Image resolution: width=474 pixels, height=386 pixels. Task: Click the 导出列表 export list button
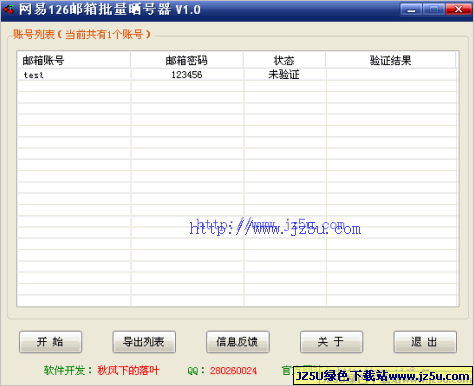[x=144, y=342]
